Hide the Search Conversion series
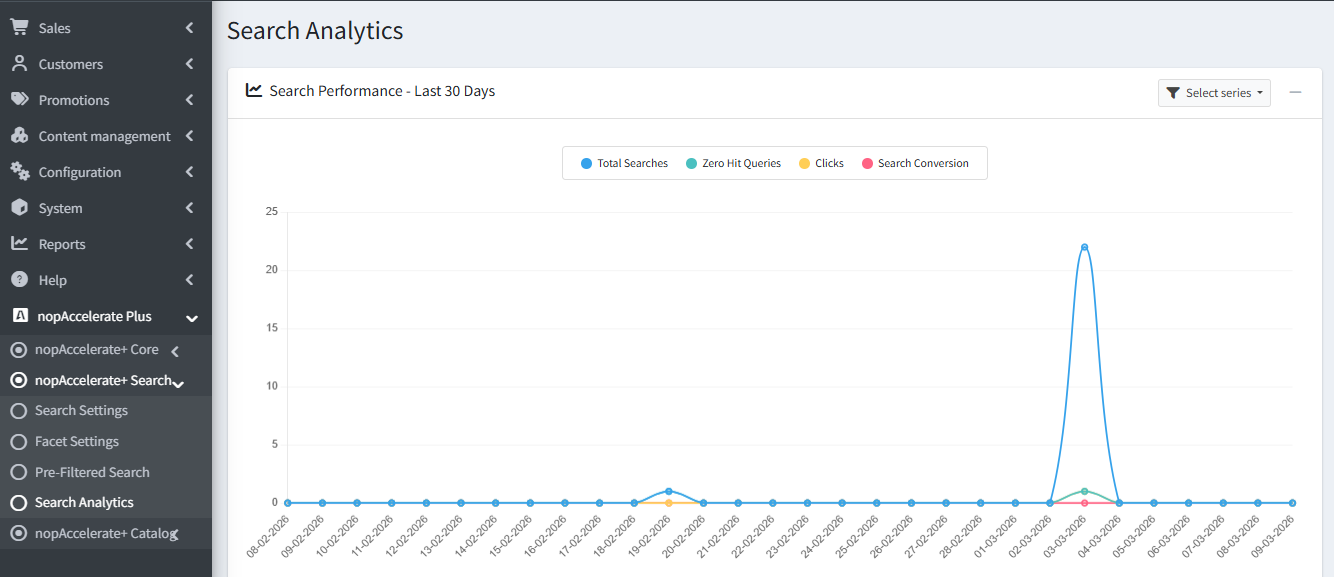This screenshot has height=577, width=1334. coord(915,163)
